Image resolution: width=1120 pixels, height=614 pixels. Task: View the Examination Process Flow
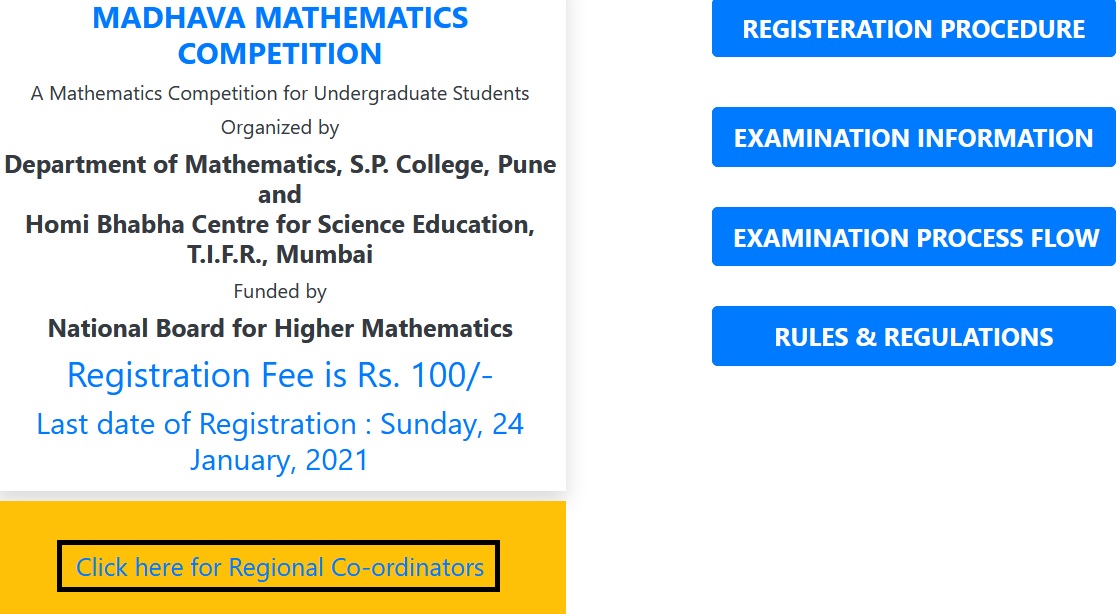(x=913, y=238)
